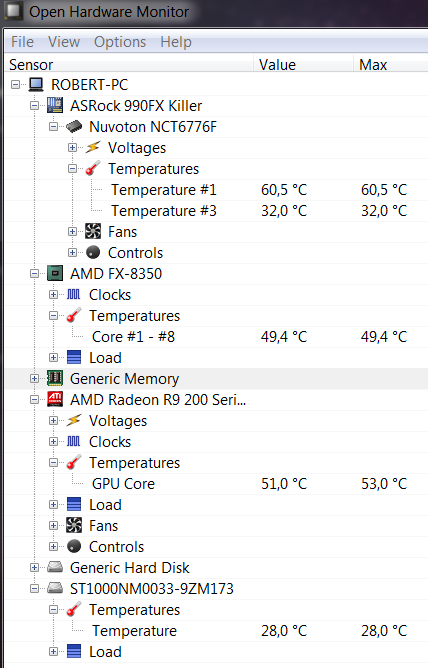Collapse the AMD FX-8350 node
This screenshot has width=428, height=668.
click(x=34, y=274)
